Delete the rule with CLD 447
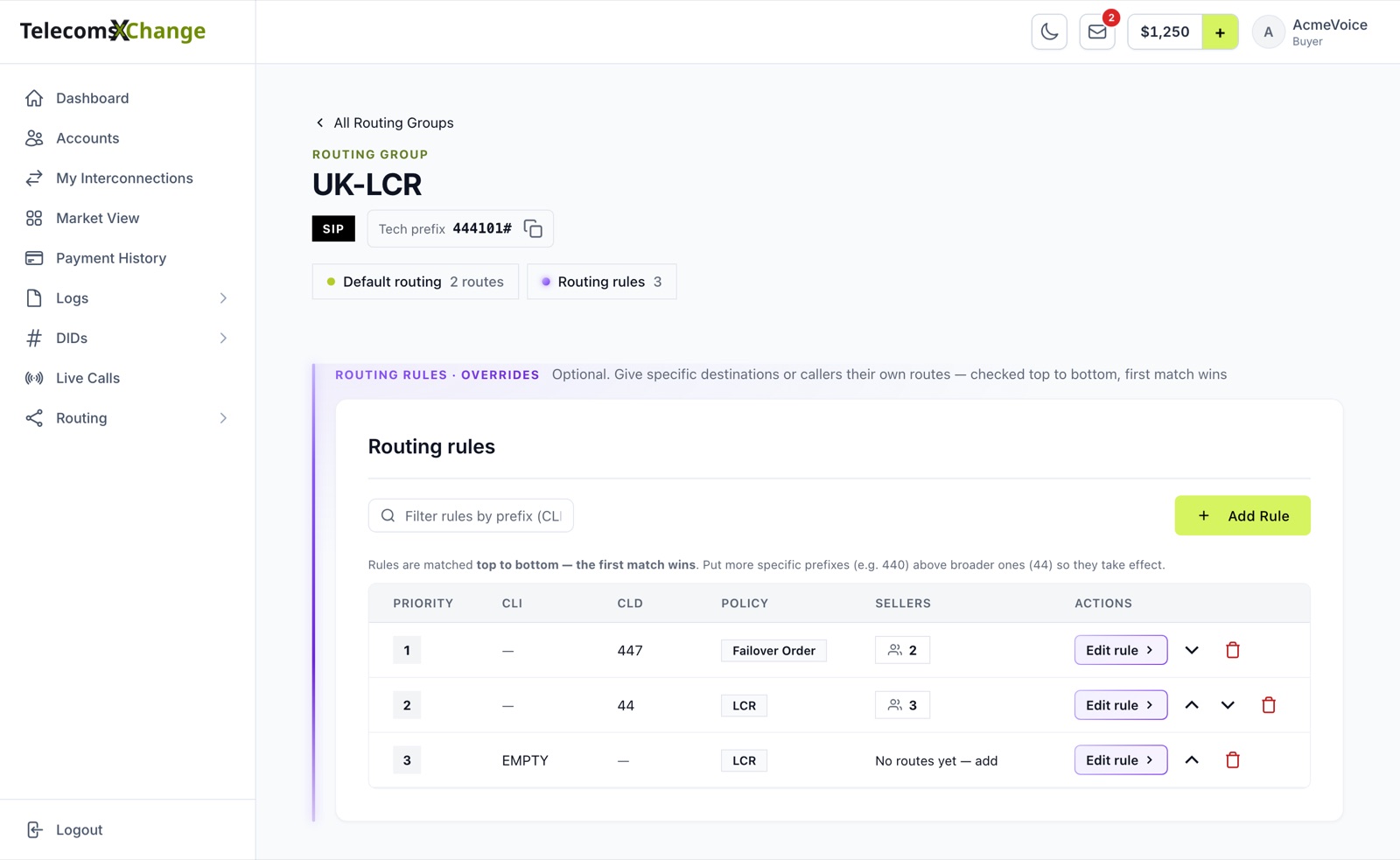Image resolution: width=1400 pixels, height=860 pixels. [x=1233, y=650]
